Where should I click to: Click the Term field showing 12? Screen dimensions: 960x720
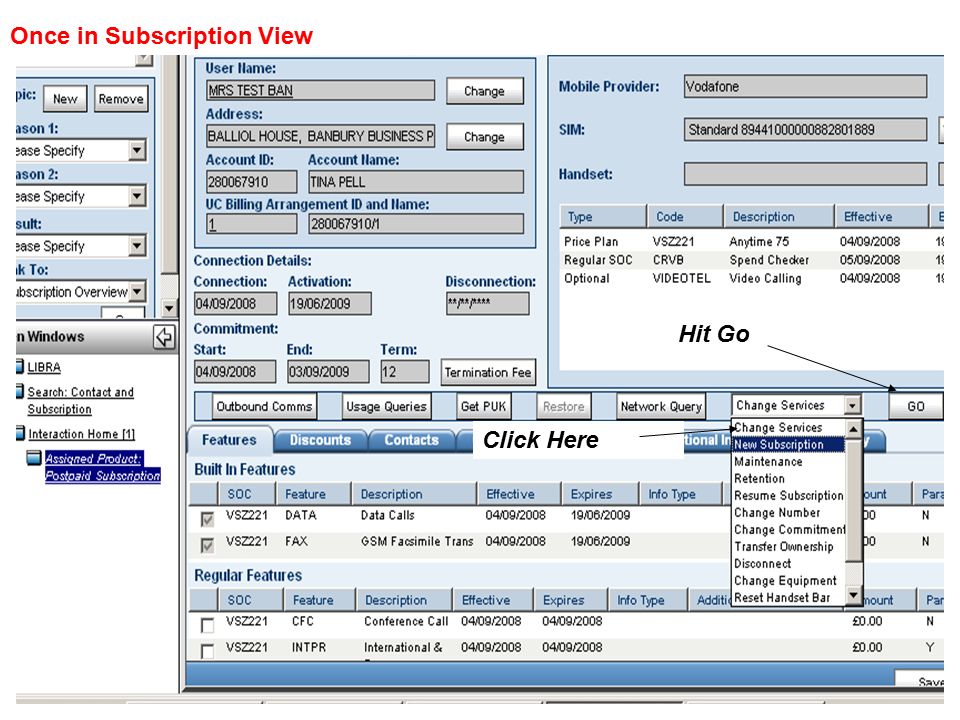(x=404, y=372)
